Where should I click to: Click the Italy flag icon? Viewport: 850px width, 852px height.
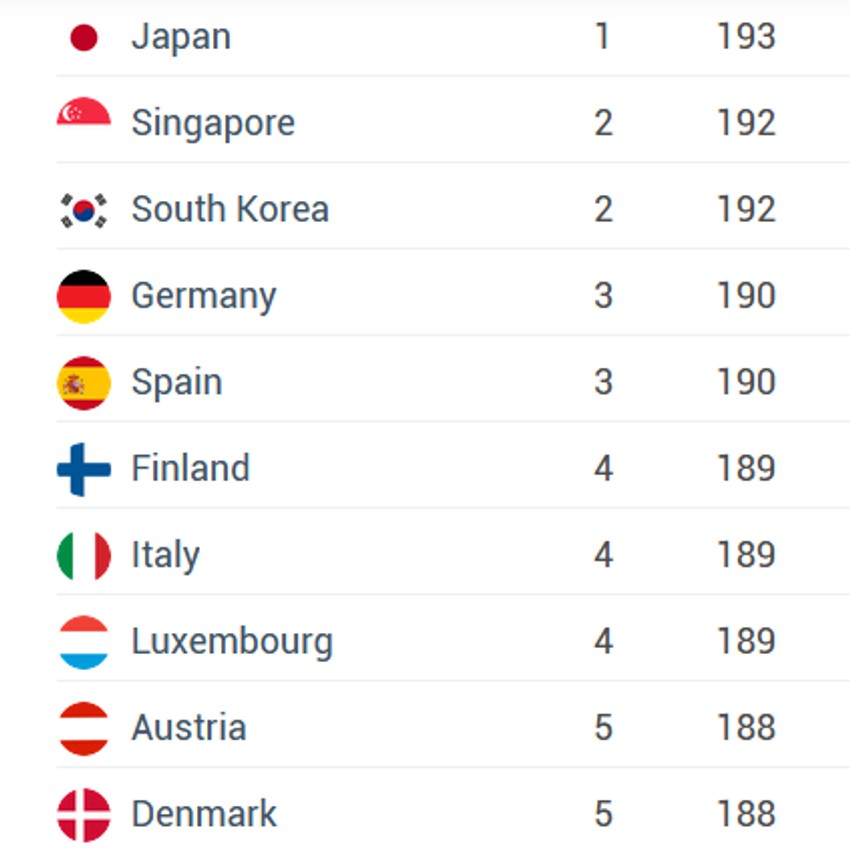point(84,556)
